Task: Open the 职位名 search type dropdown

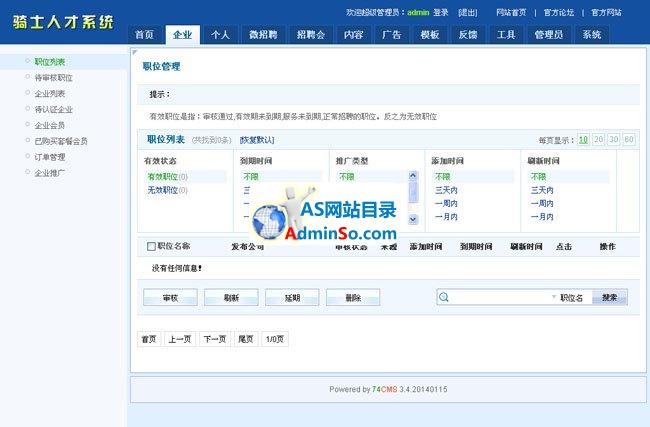Action: click(x=568, y=298)
